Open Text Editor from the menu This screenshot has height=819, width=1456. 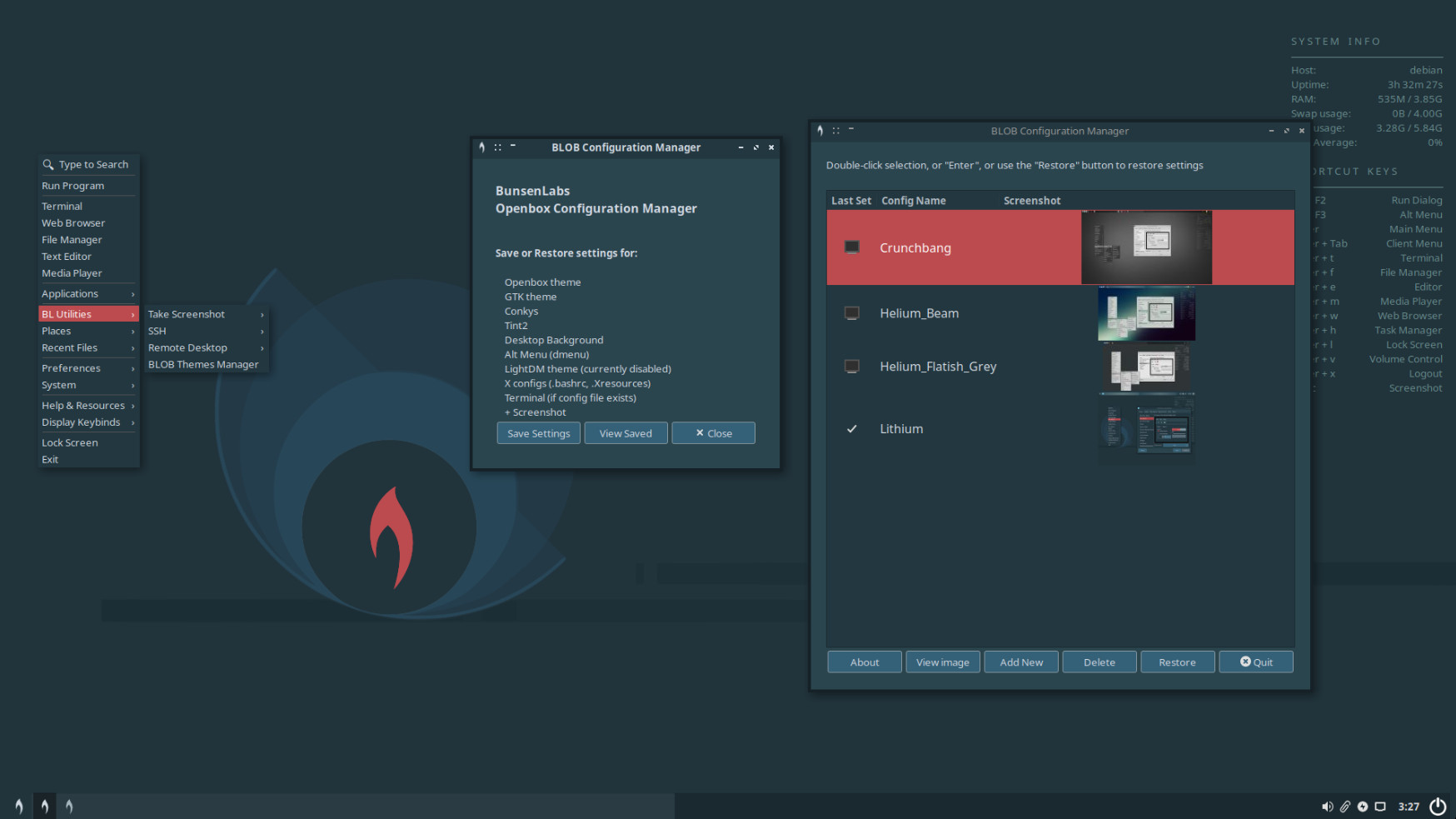tap(87, 256)
